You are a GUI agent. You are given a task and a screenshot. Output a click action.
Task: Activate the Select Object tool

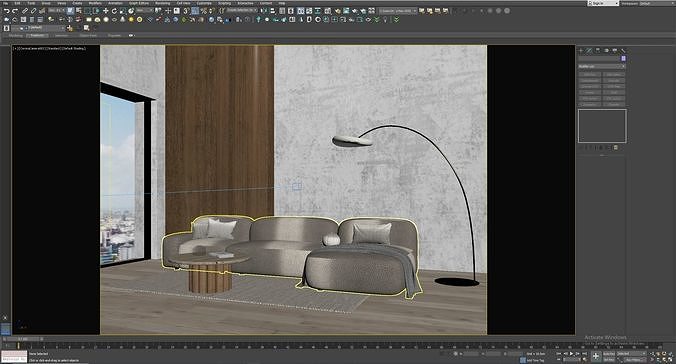[70, 10]
